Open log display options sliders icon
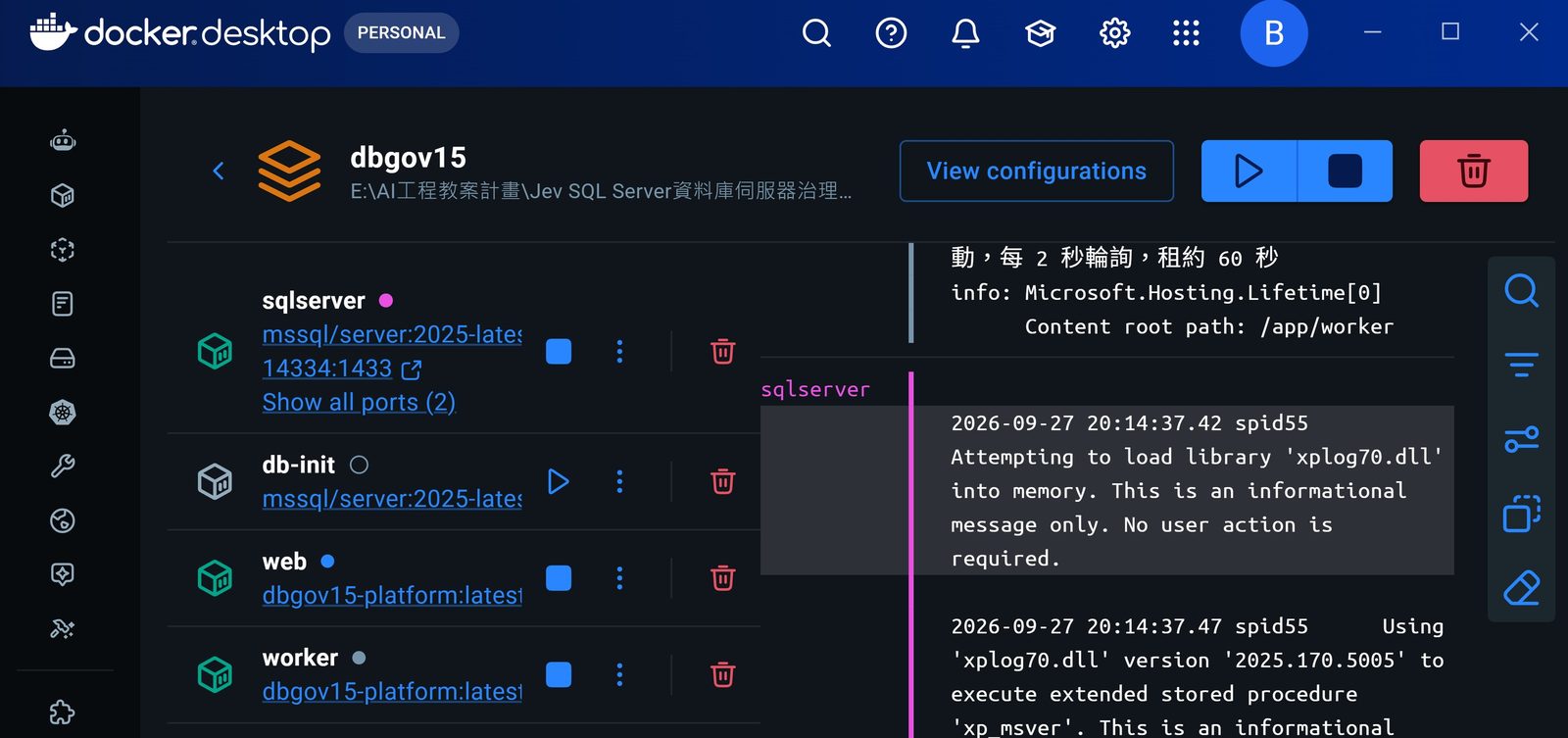Image resolution: width=1568 pixels, height=738 pixels. pyautogui.click(x=1521, y=439)
